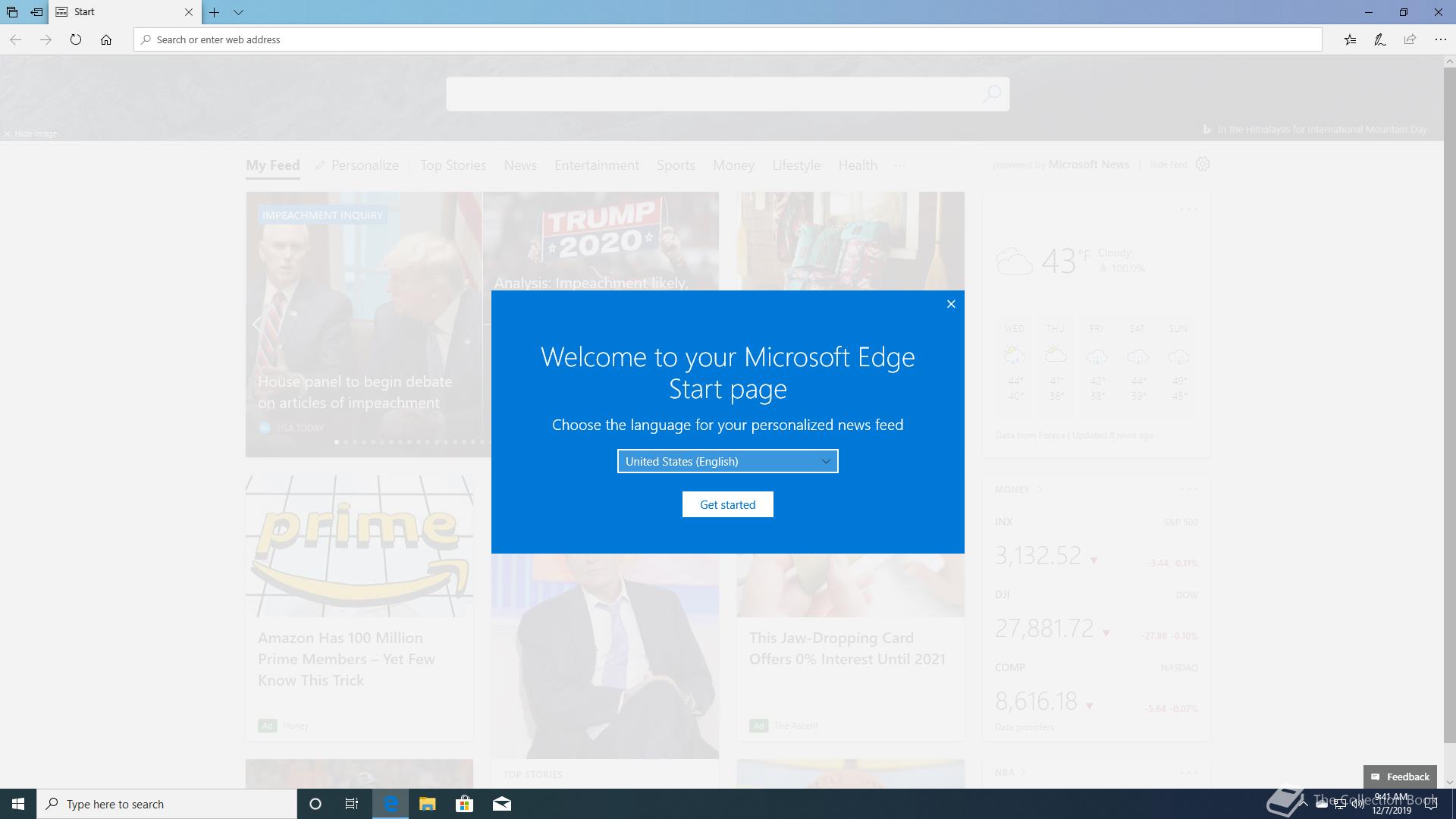Switch to Top Stories tab

click(453, 165)
